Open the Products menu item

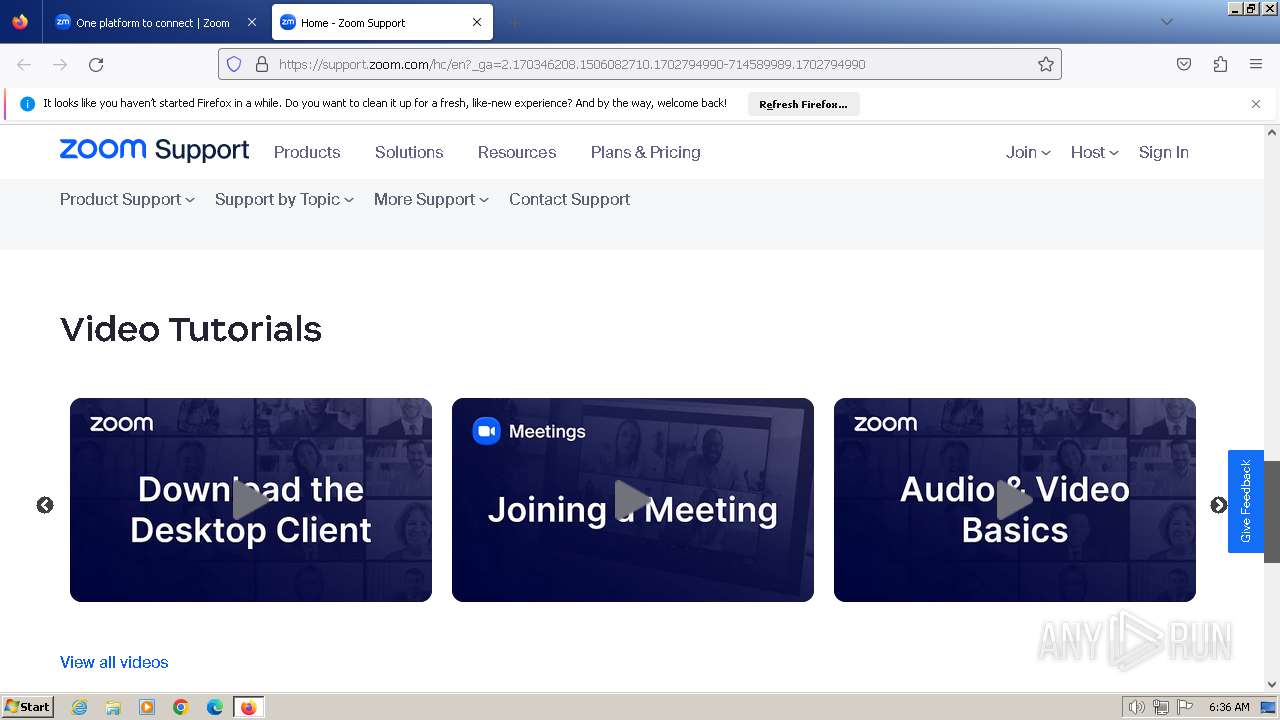(307, 152)
